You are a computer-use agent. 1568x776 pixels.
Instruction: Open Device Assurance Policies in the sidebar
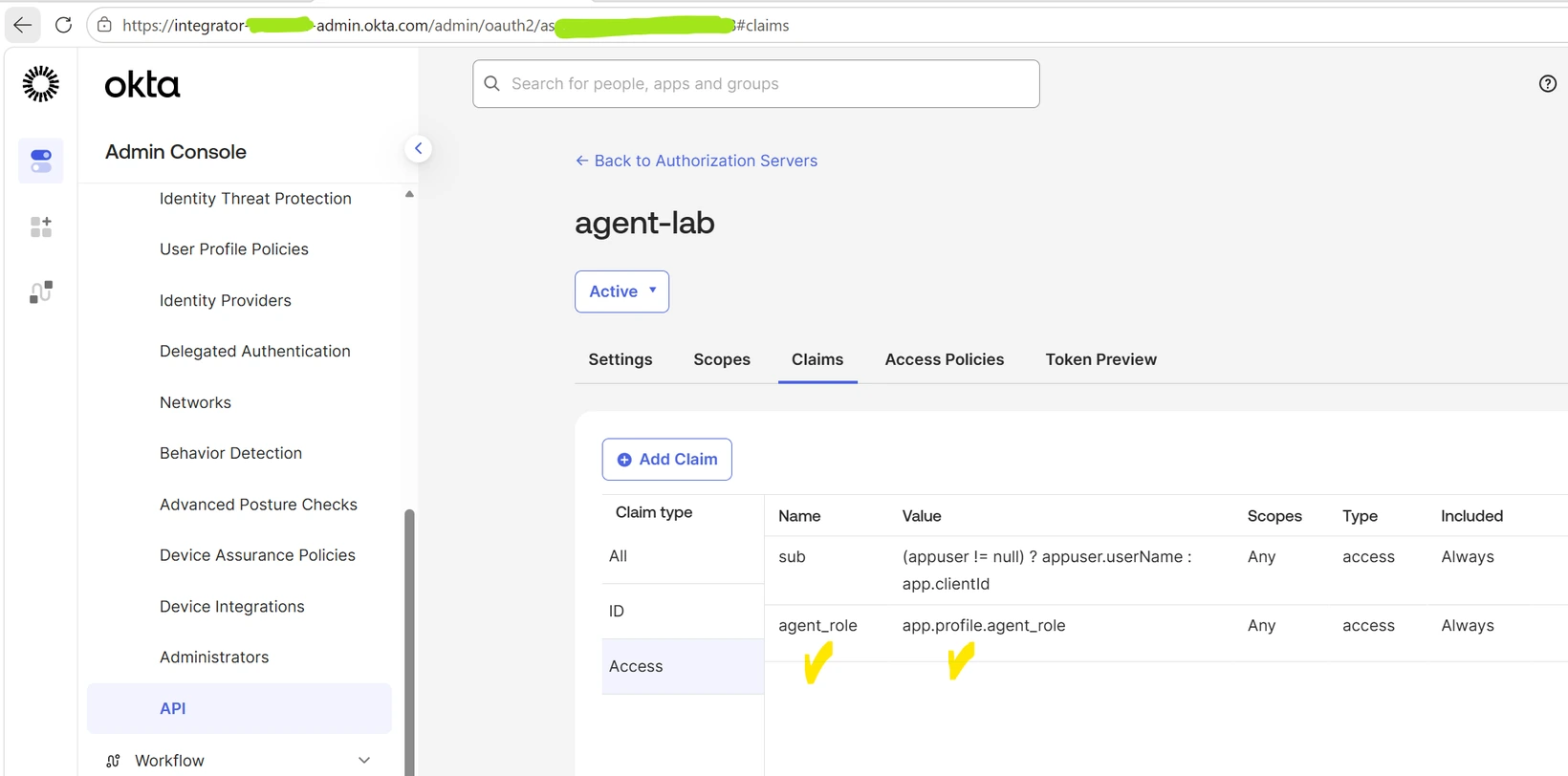point(257,555)
